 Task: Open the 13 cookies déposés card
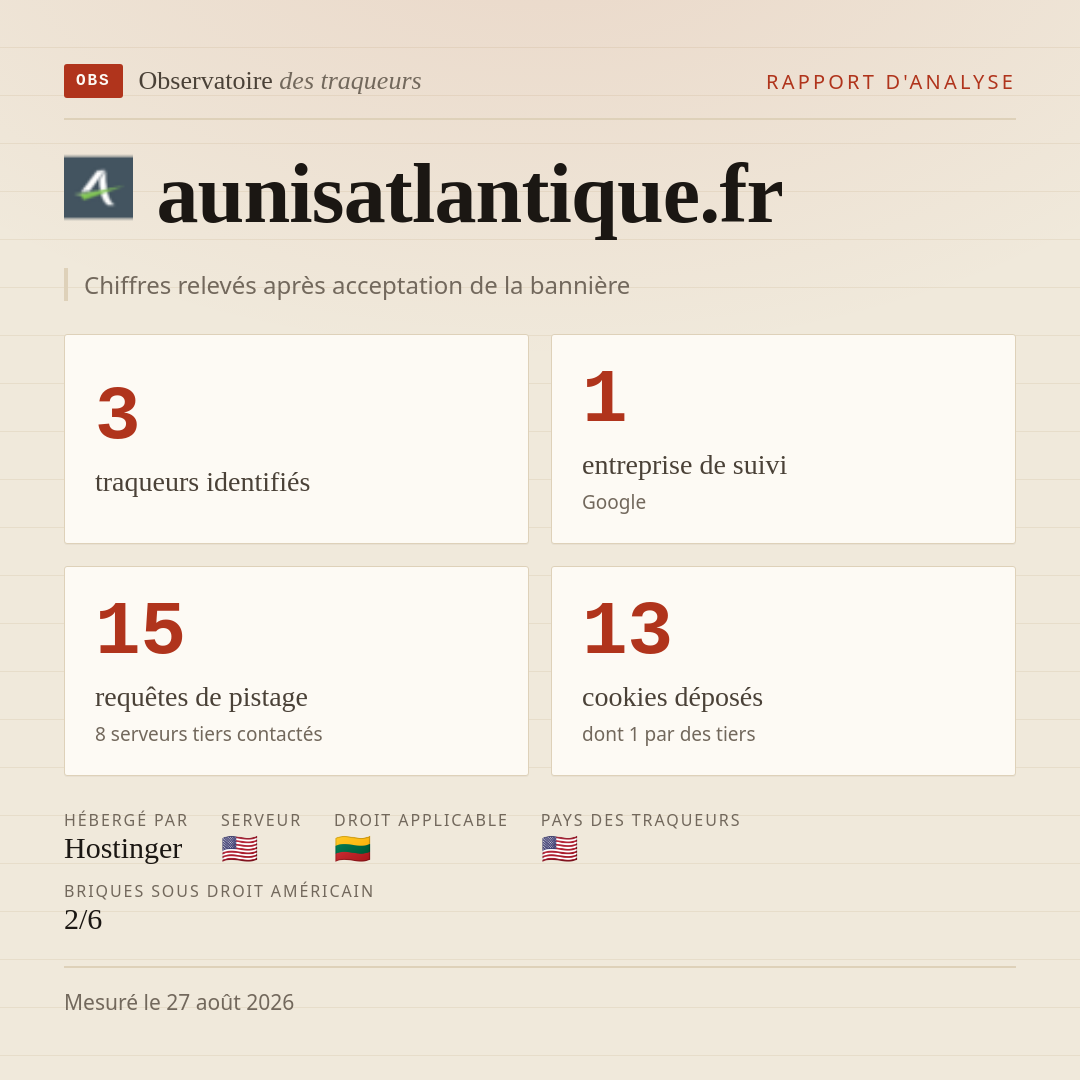[x=783, y=671]
